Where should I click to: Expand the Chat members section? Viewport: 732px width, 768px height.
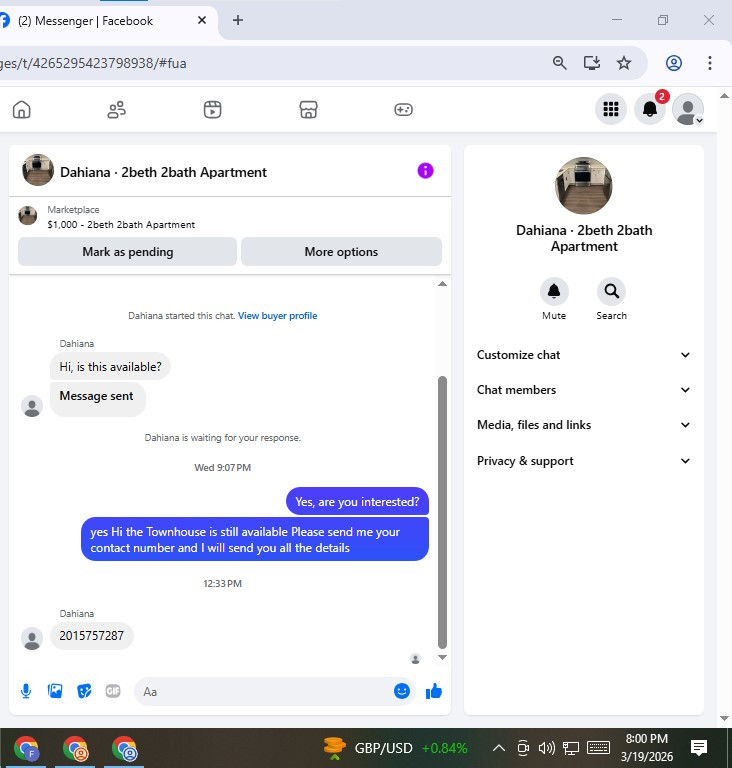(x=584, y=390)
